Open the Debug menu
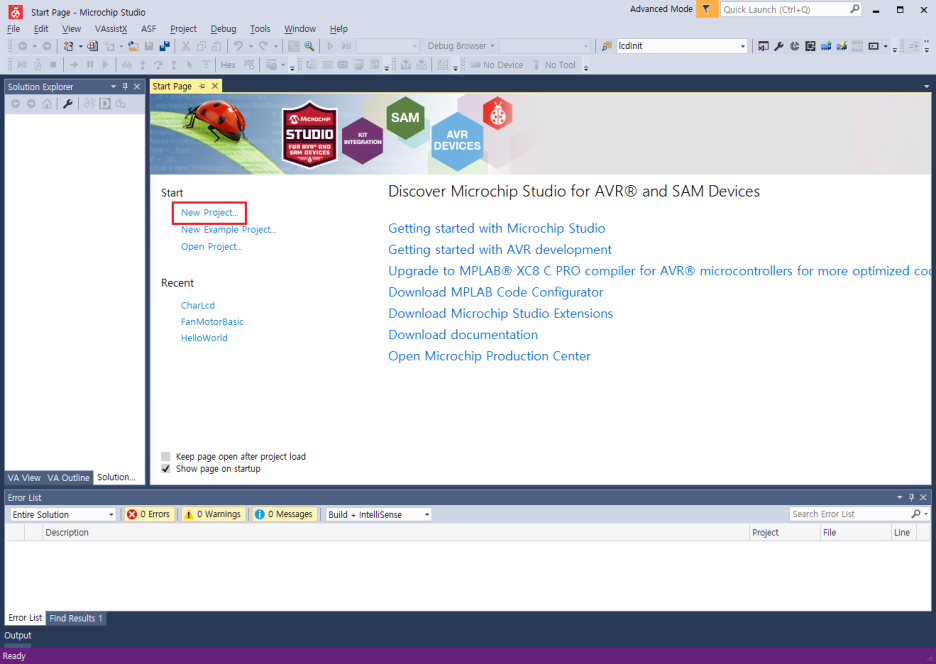Screen dimensions: 936x664 [x=223, y=29]
